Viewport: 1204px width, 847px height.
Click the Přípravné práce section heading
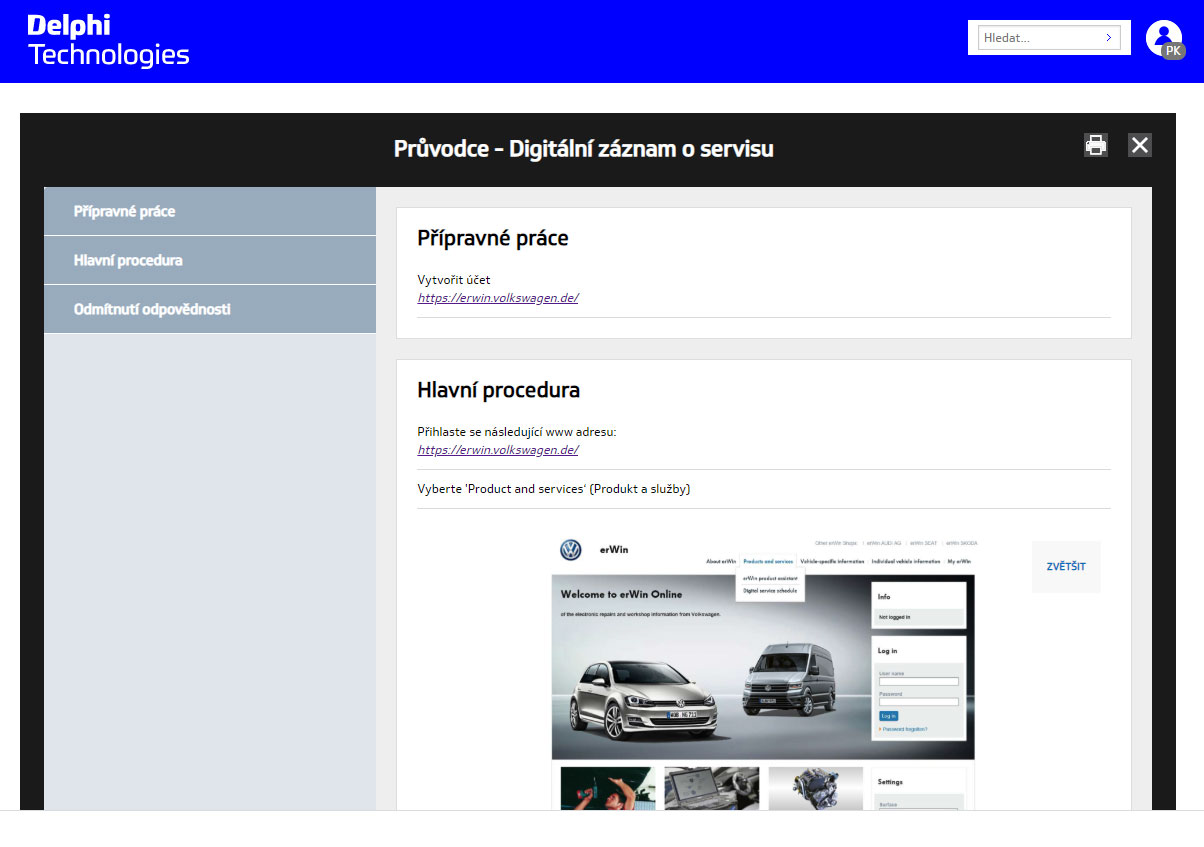click(x=493, y=238)
